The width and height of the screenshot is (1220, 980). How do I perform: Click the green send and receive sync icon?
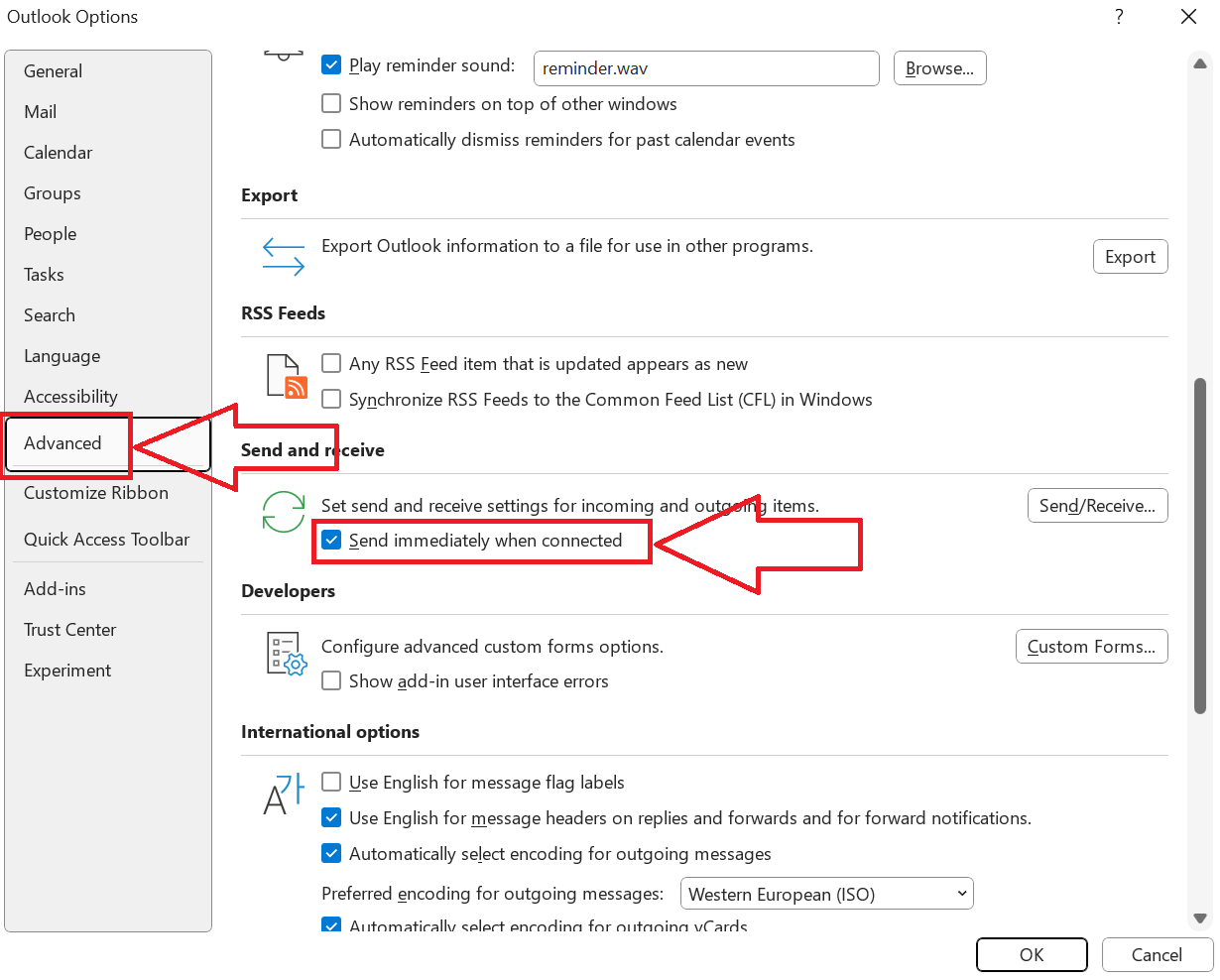coord(284,513)
